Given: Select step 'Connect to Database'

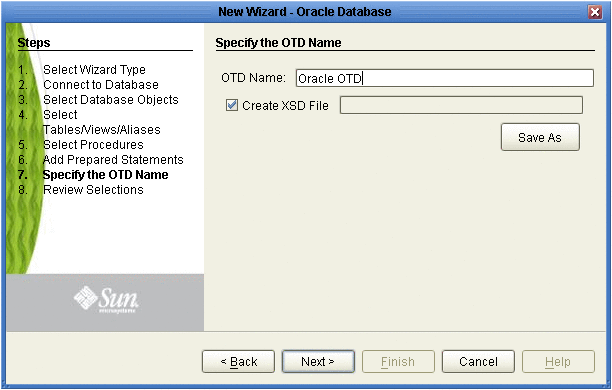Looking at the screenshot, I should 101,84.
